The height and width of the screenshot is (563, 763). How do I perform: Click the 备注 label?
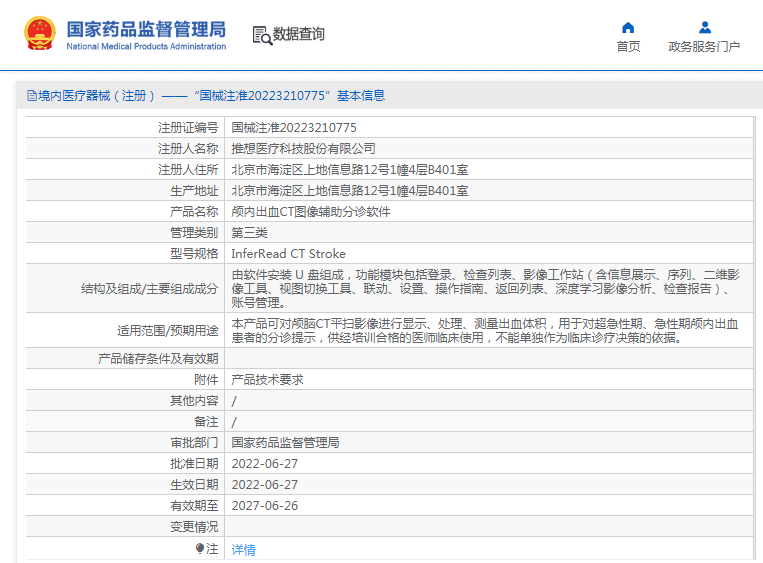[x=206, y=421]
